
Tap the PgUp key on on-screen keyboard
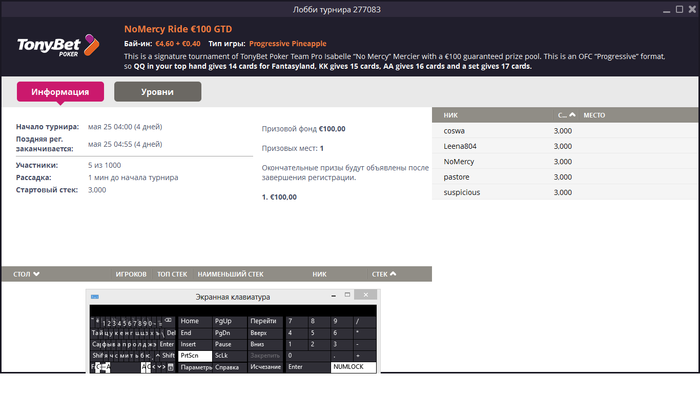229,321
